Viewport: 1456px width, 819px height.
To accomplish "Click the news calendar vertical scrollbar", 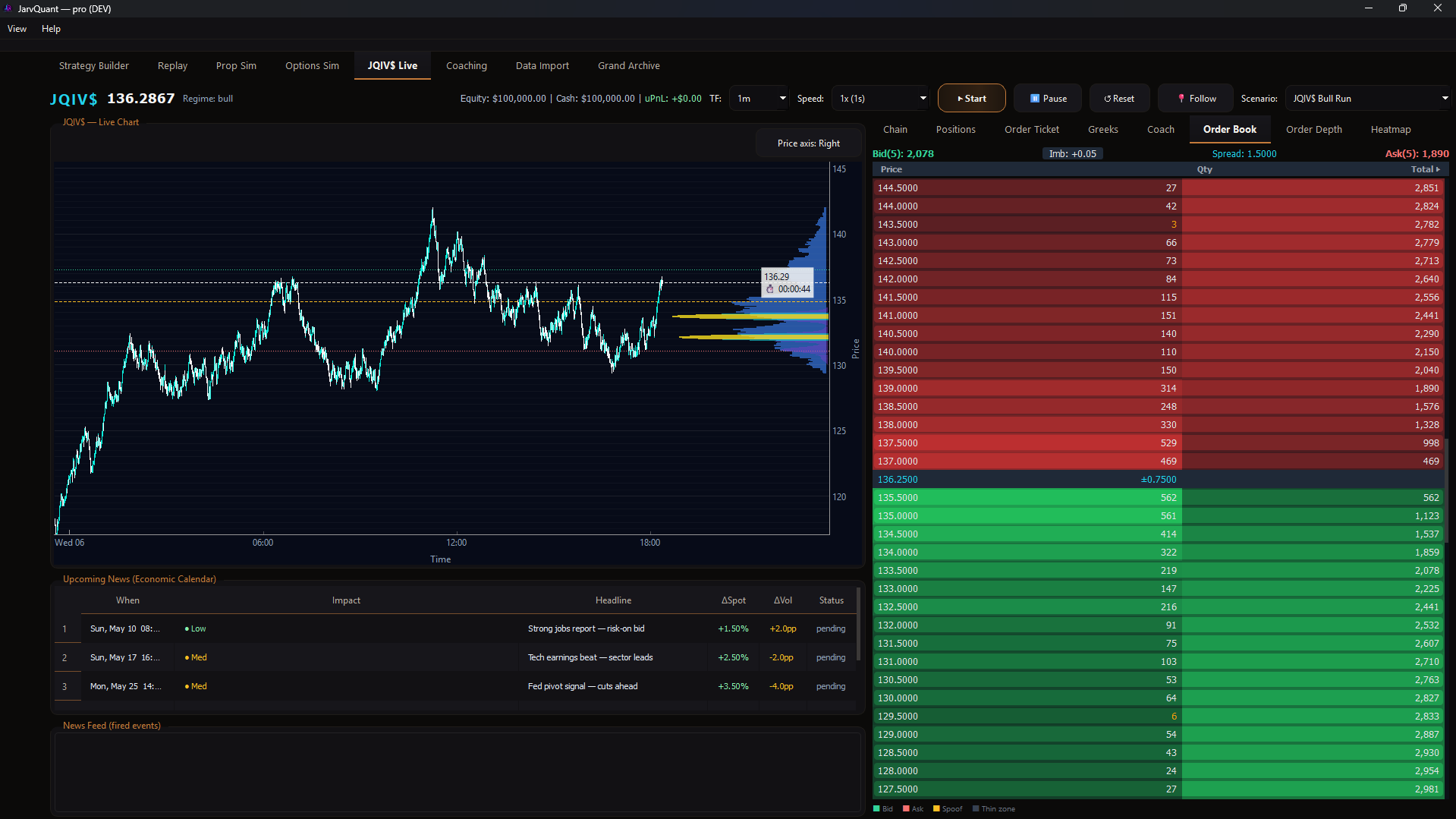I will (x=858, y=622).
